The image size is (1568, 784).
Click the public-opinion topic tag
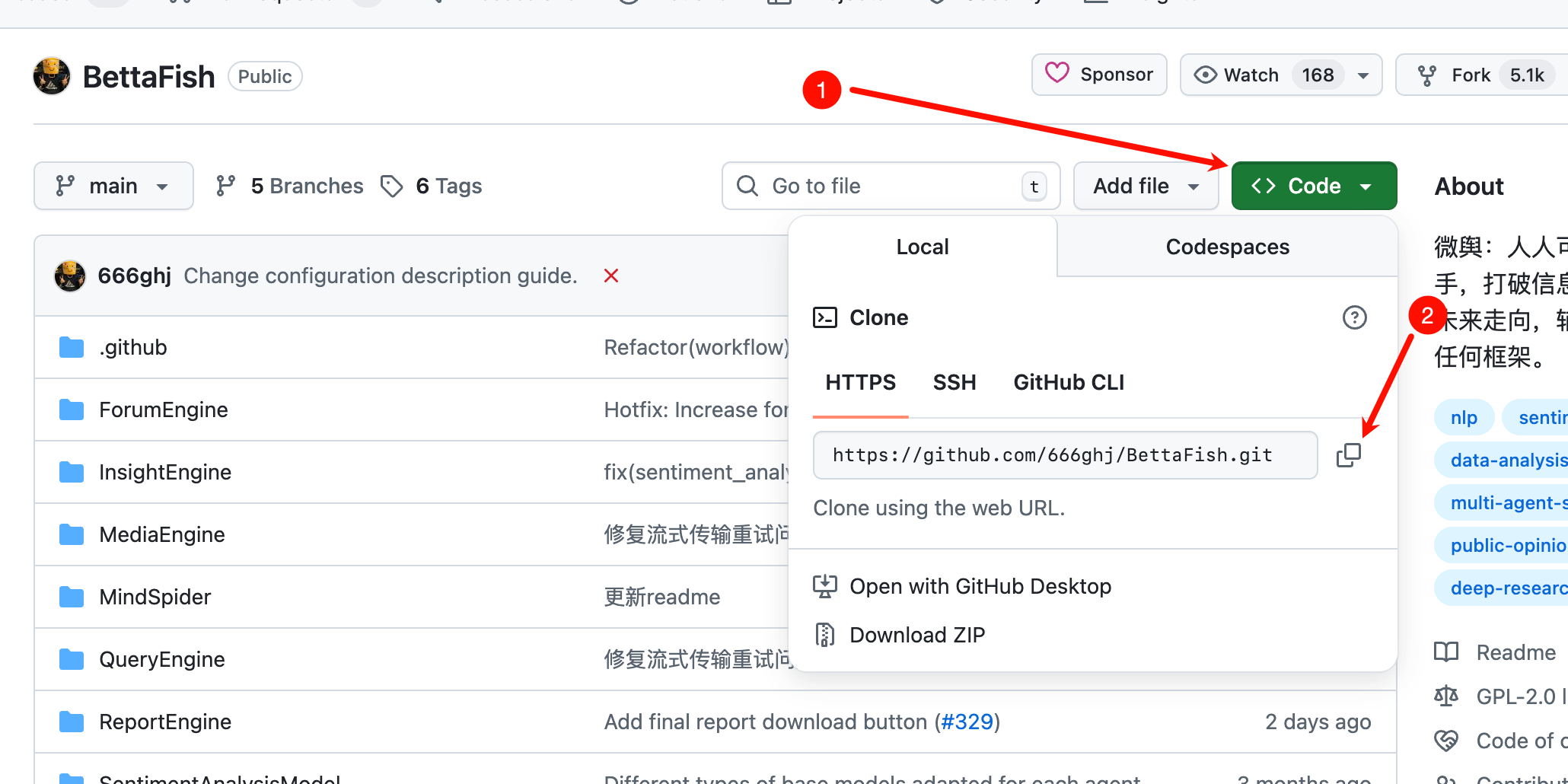1502,545
